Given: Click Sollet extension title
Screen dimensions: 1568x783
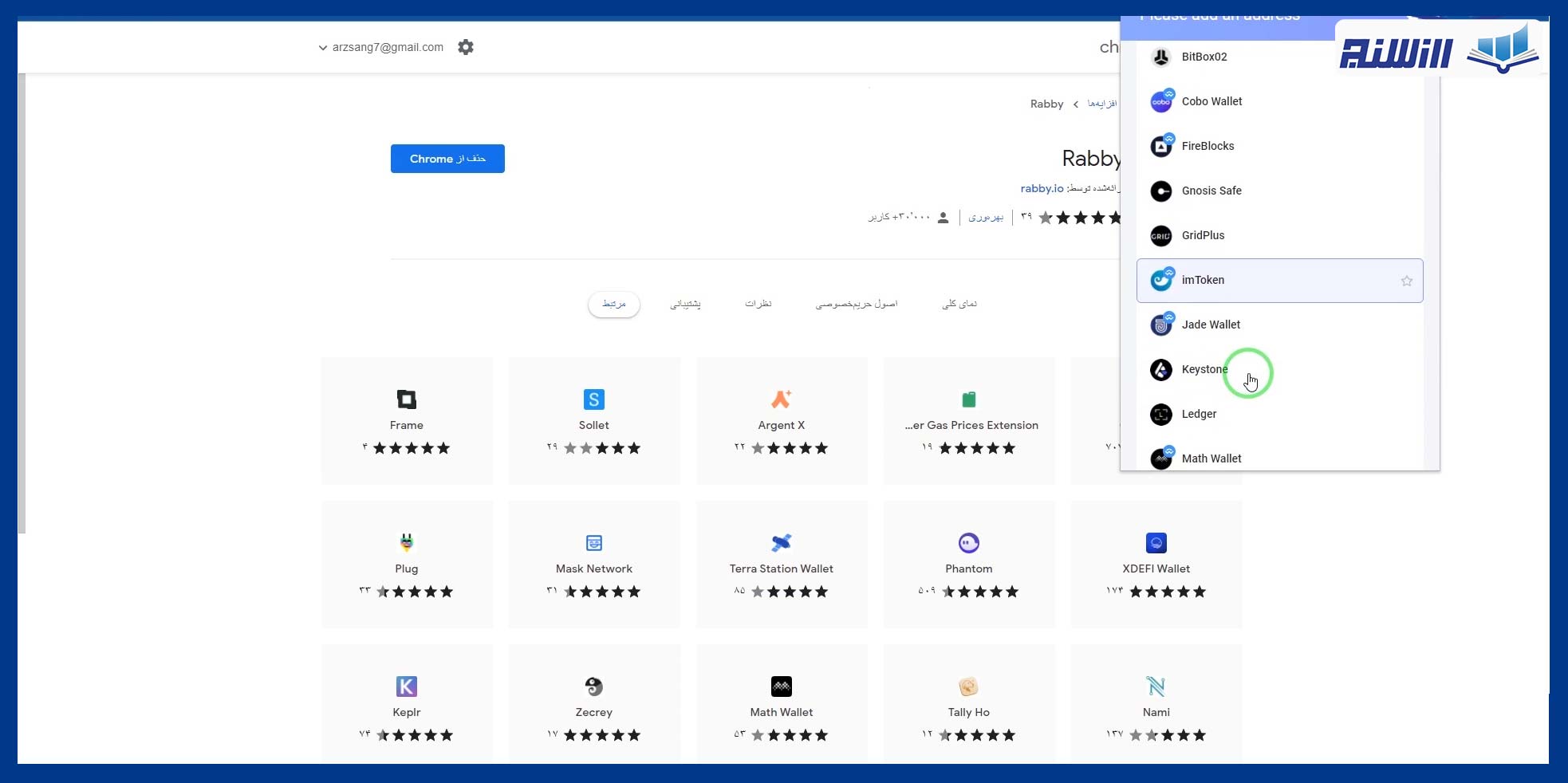Looking at the screenshot, I should [x=594, y=426].
